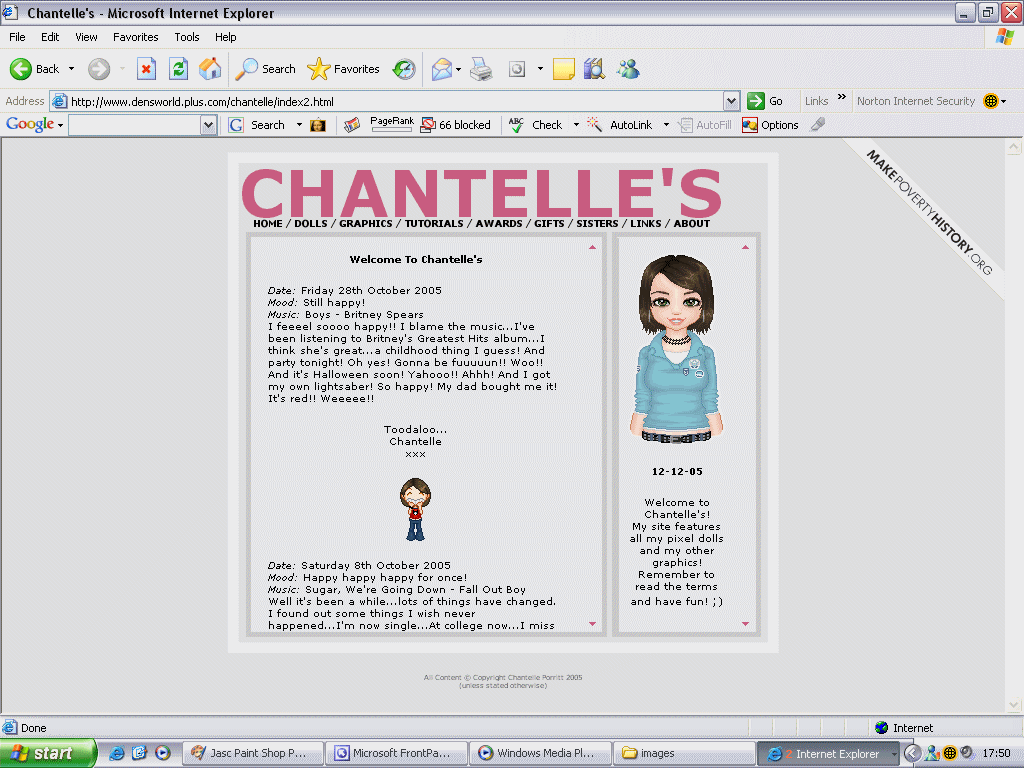Open the AWARDS page link

point(499,223)
